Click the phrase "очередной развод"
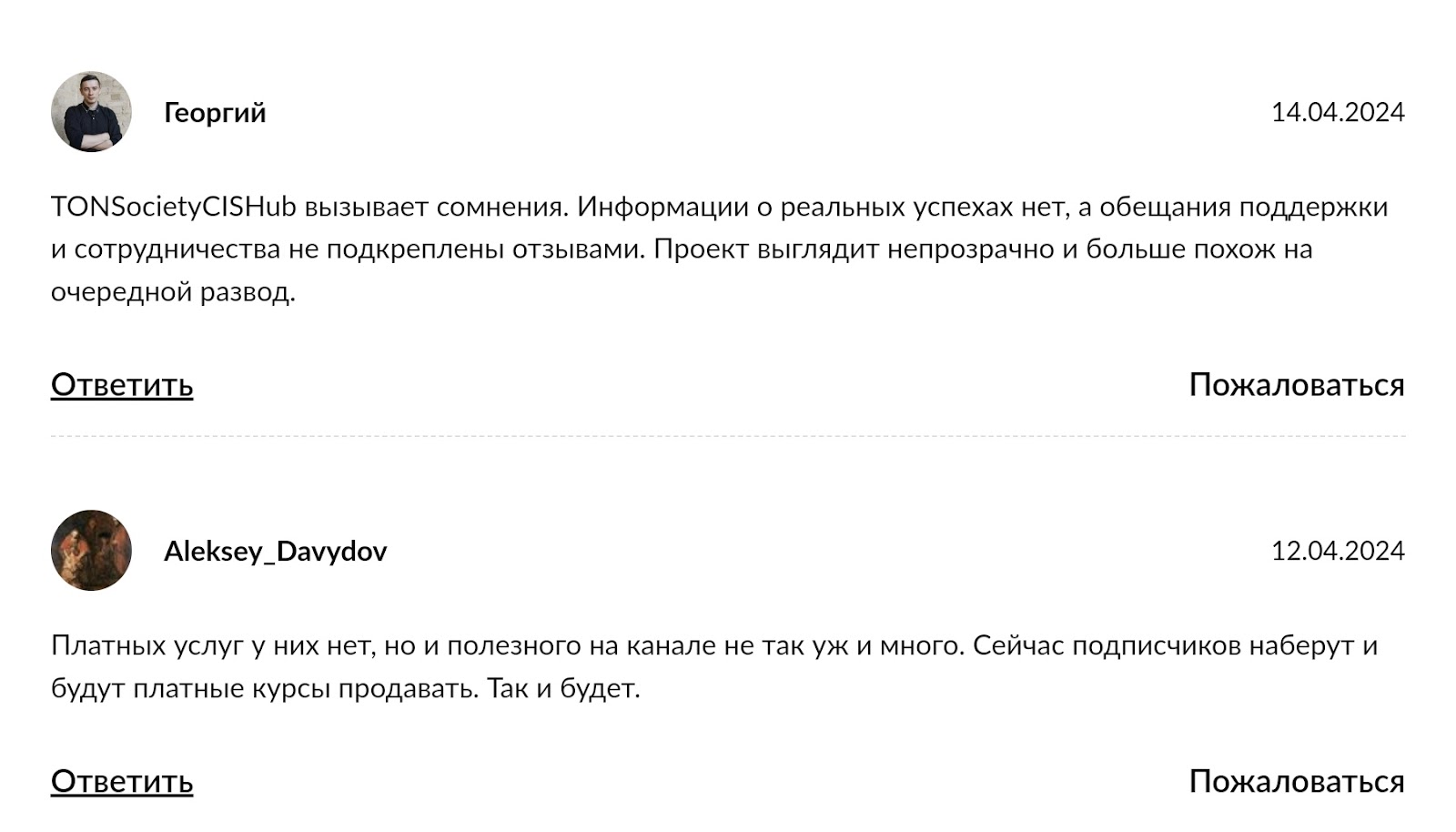1456x832 pixels. click(172, 292)
